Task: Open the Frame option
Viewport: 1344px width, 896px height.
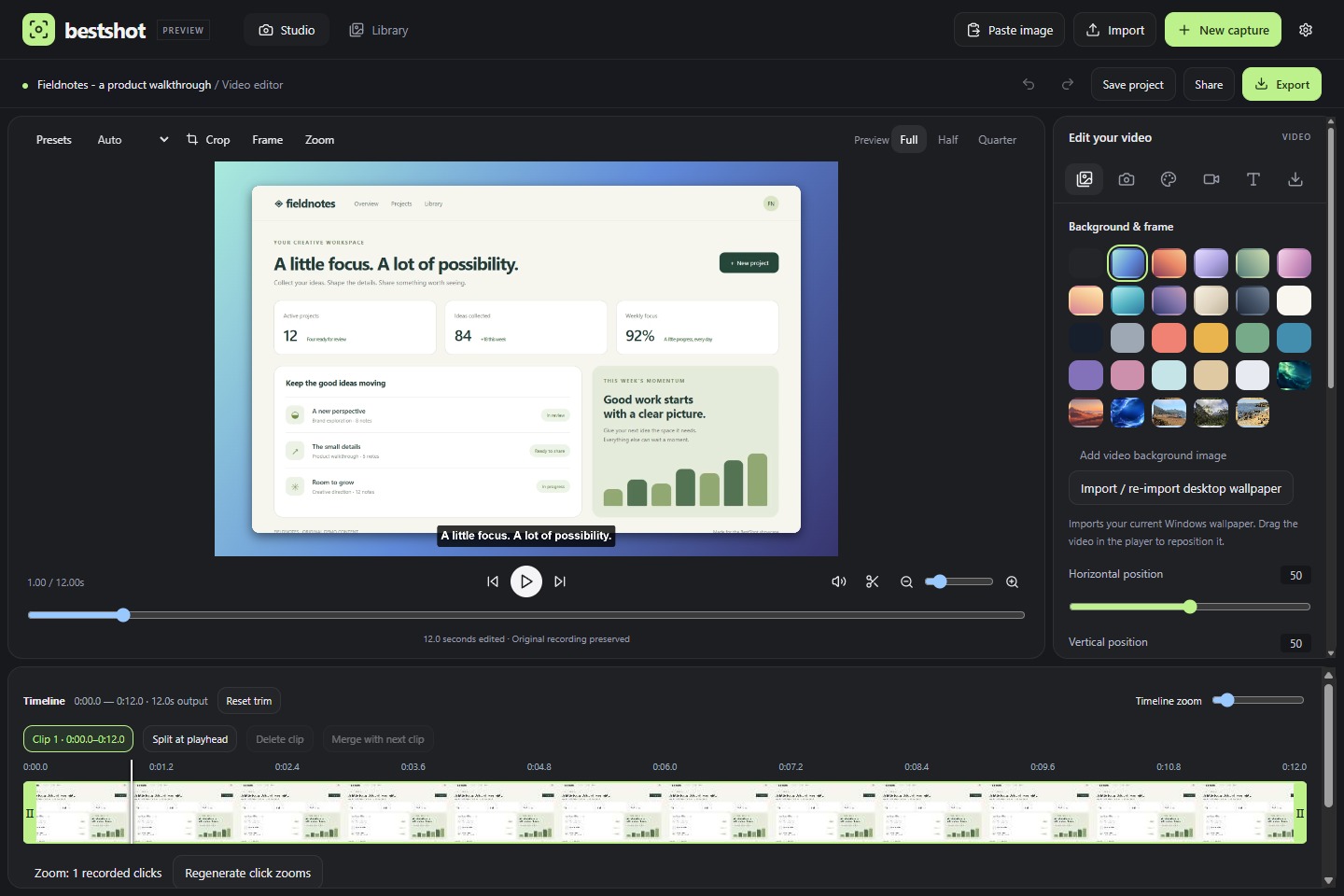Action: (267, 140)
